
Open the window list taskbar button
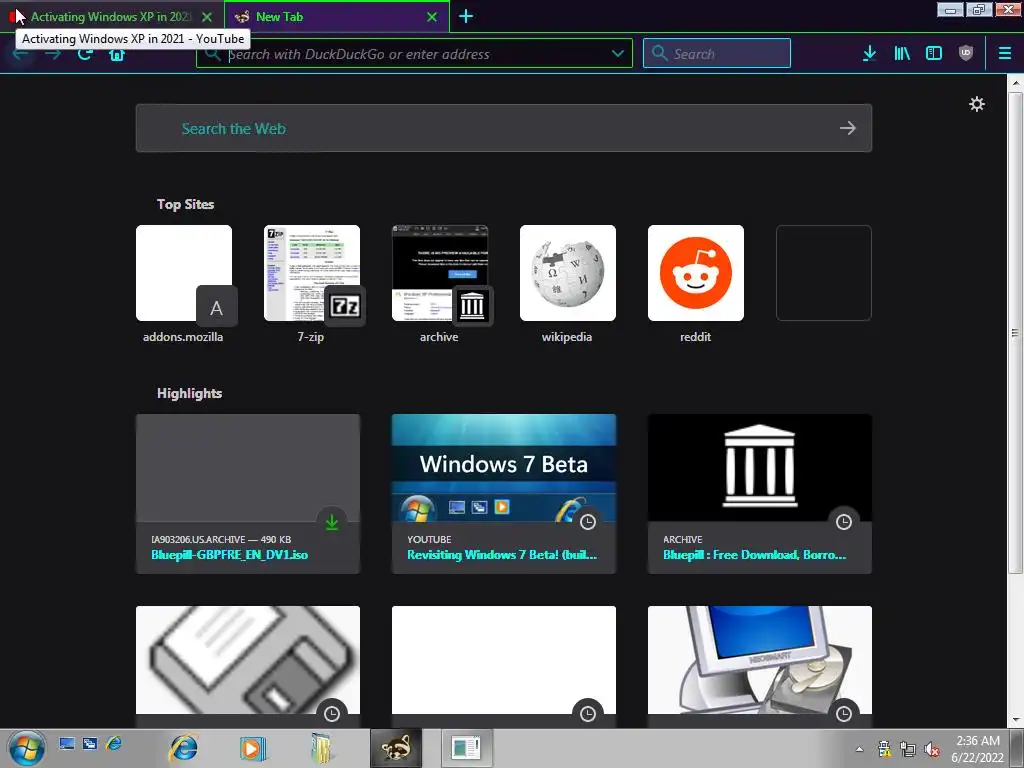(466, 748)
